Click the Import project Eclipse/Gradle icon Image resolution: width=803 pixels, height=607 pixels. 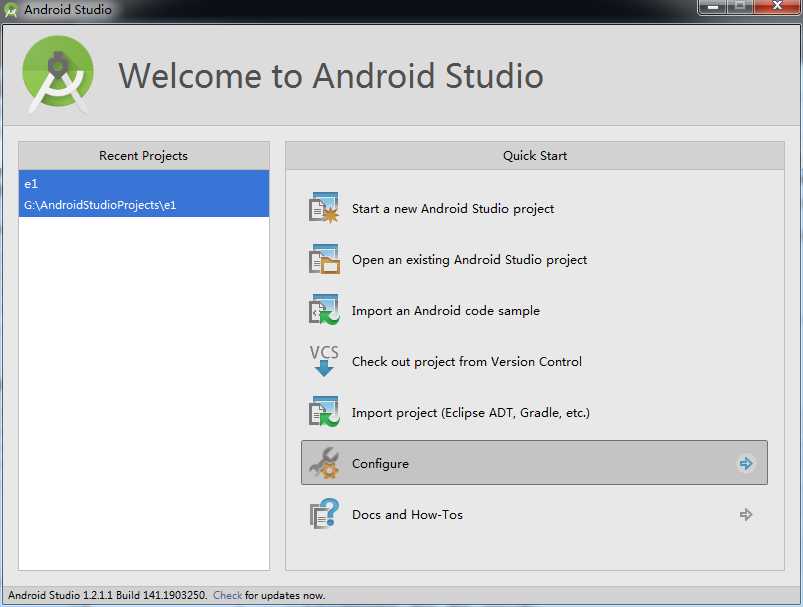coord(324,412)
